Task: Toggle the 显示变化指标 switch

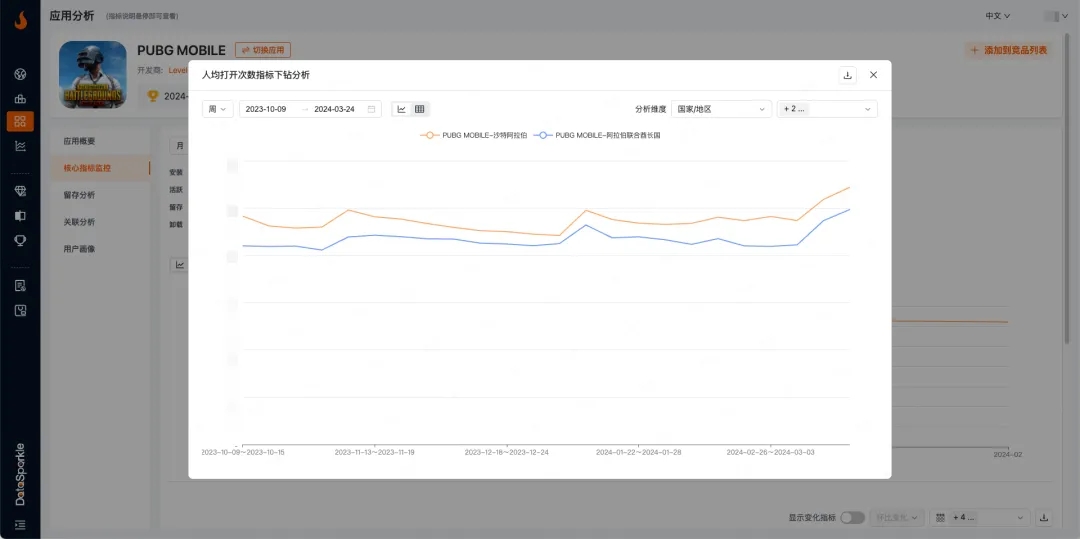Action: tap(852, 517)
